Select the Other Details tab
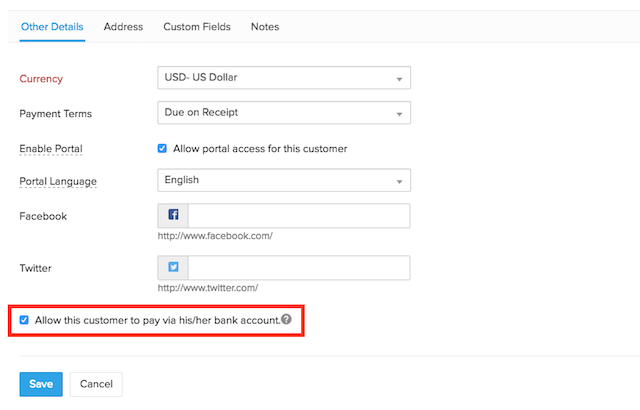 (52, 26)
